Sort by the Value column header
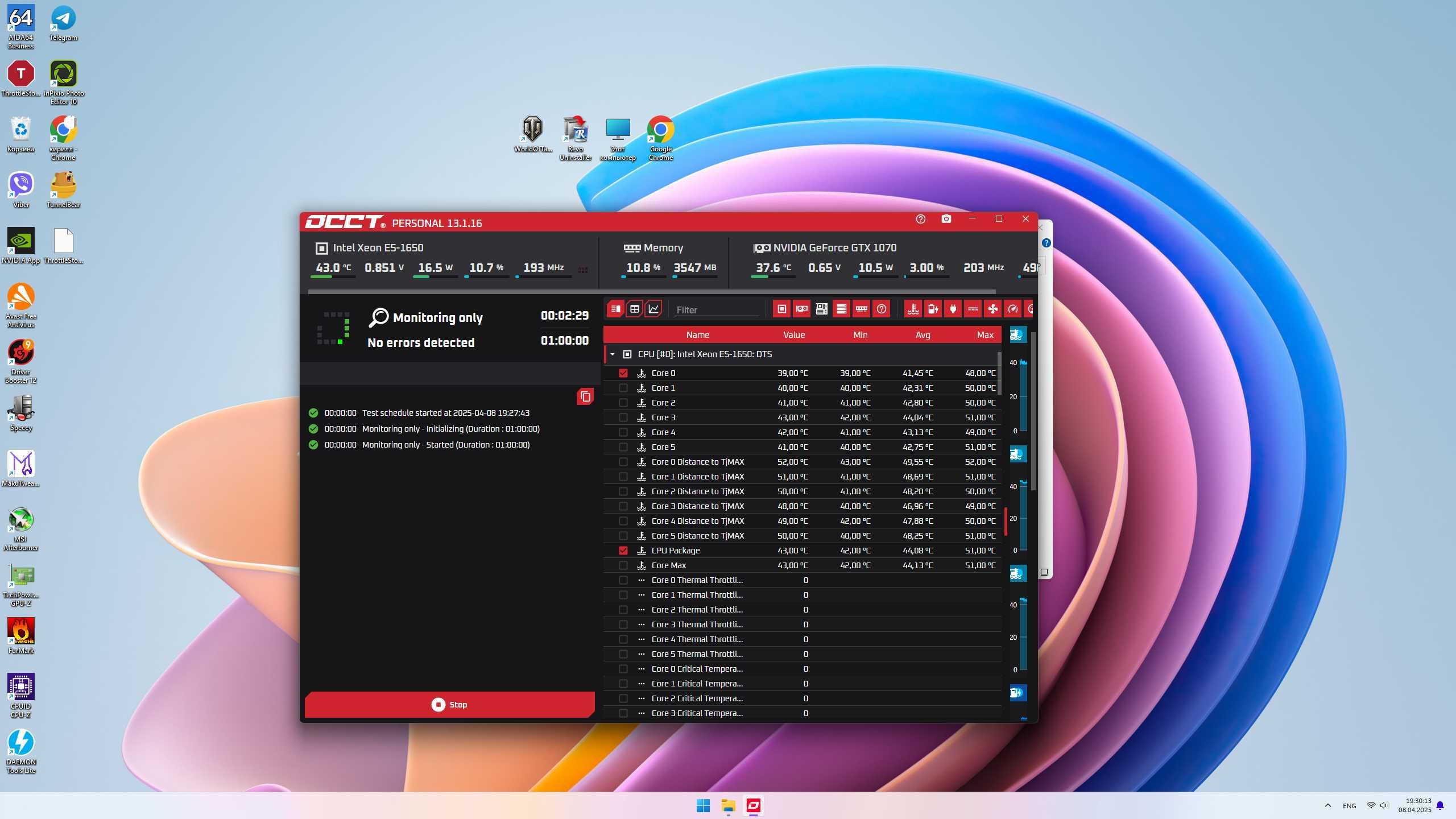 (794, 335)
